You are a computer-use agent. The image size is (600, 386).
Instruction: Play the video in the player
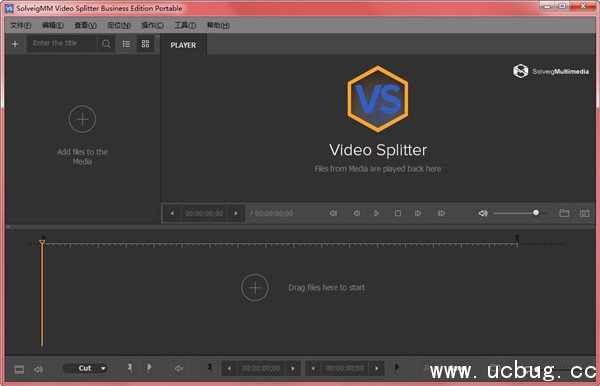click(x=376, y=213)
